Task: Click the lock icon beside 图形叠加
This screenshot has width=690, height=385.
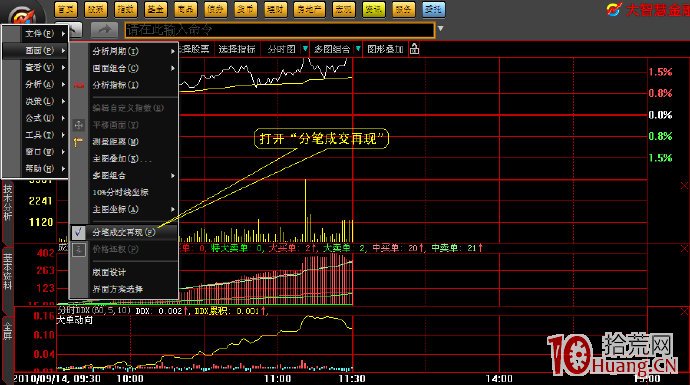Action: pos(414,49)
